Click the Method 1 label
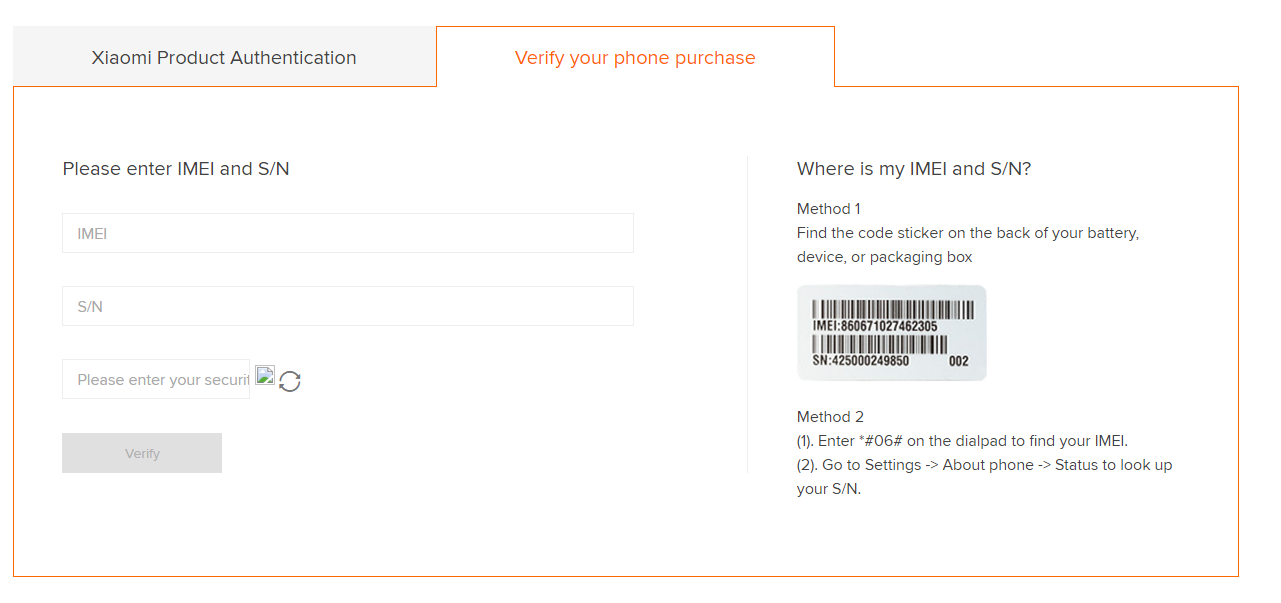Image resolution: width=1281 pixels, height=603 pixels. pos(828,209)
